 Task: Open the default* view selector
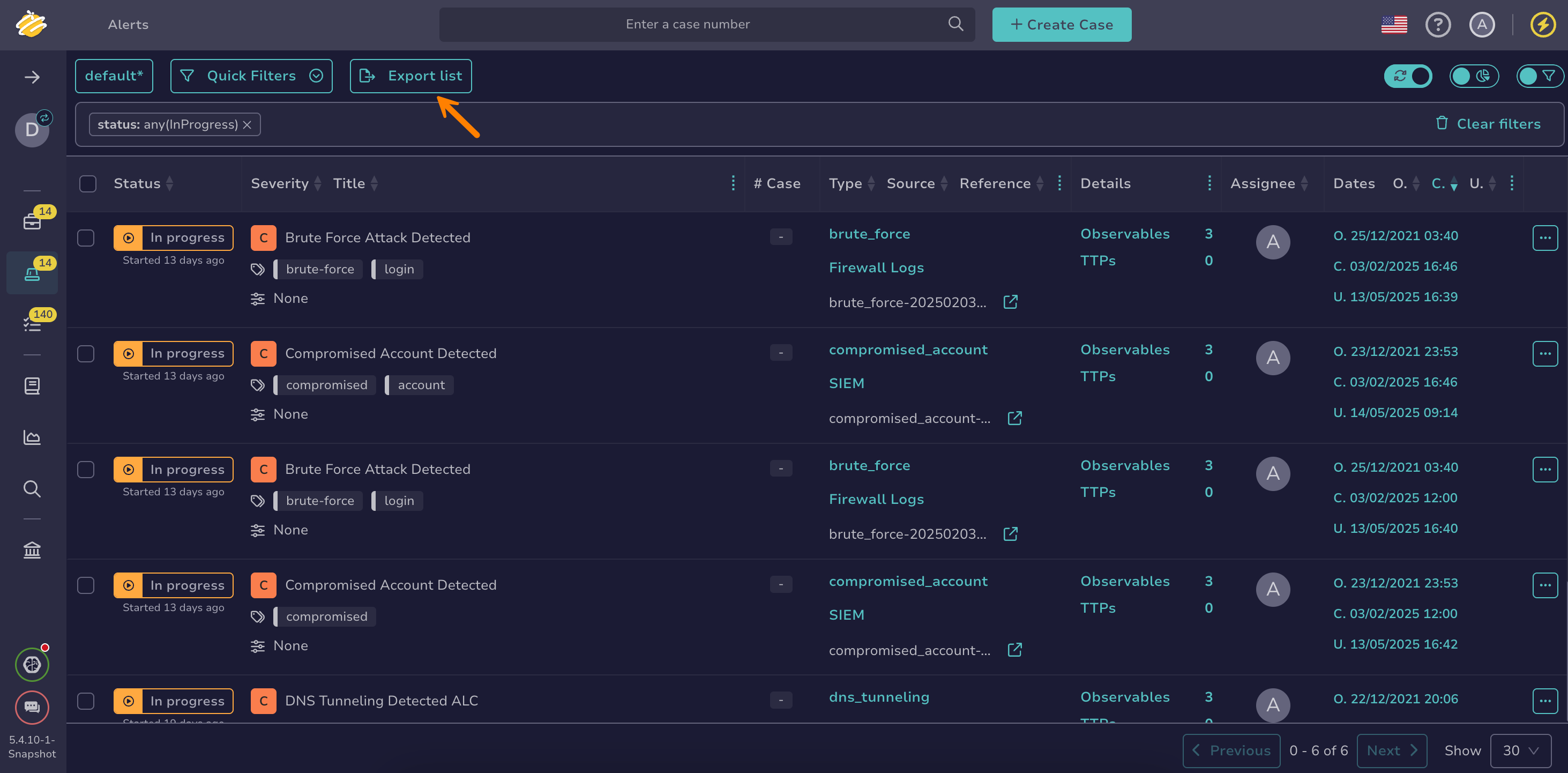[114, 76]
